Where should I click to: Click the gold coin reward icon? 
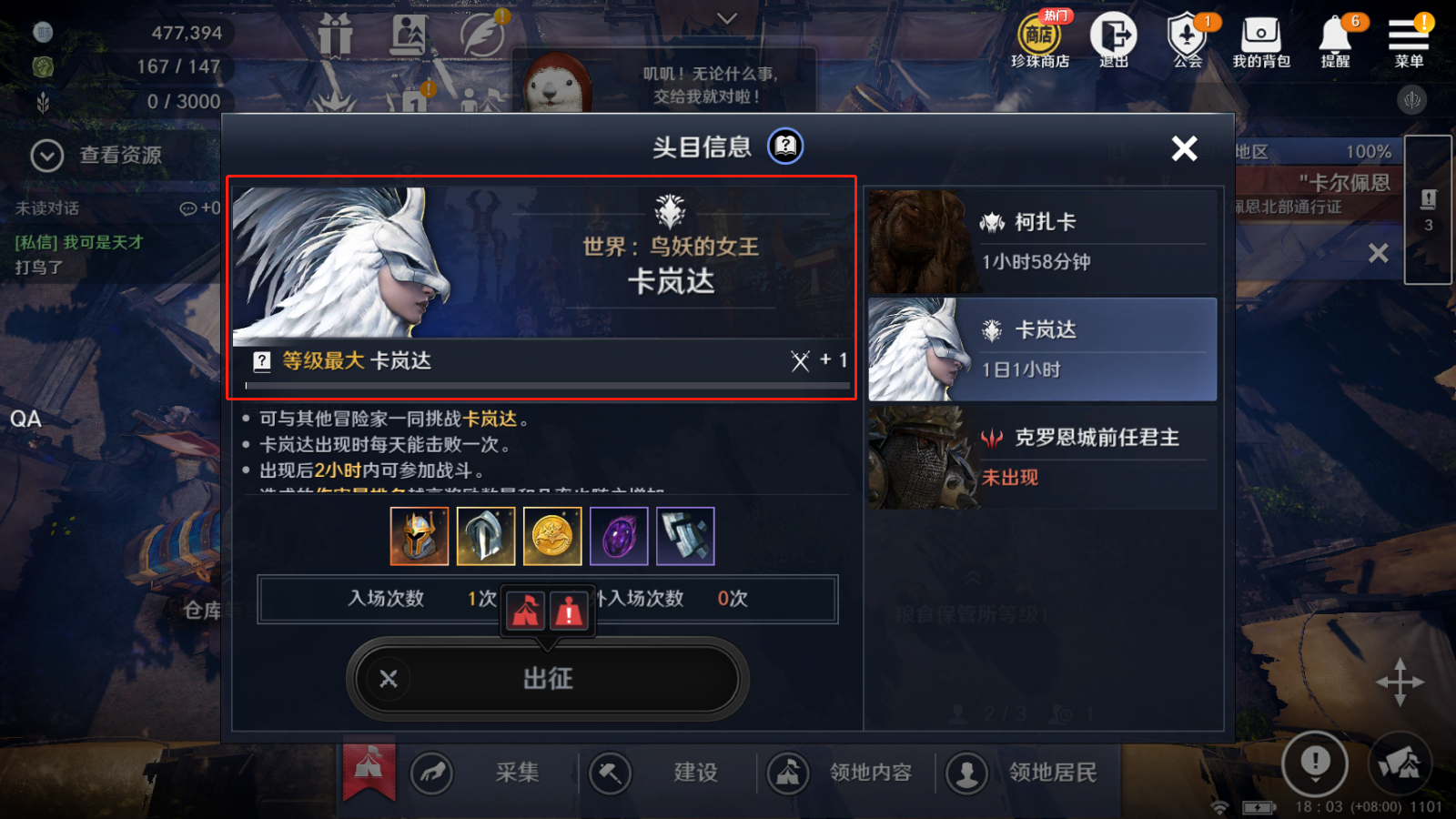coord(552,537)
